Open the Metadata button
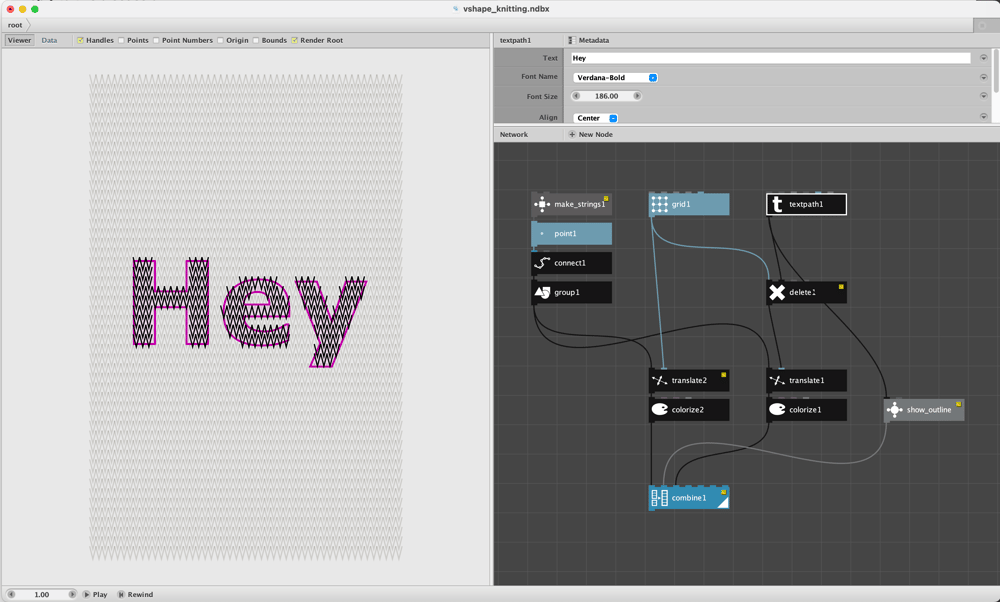Viewport: 1000px width, 602px height. [589, 40]
